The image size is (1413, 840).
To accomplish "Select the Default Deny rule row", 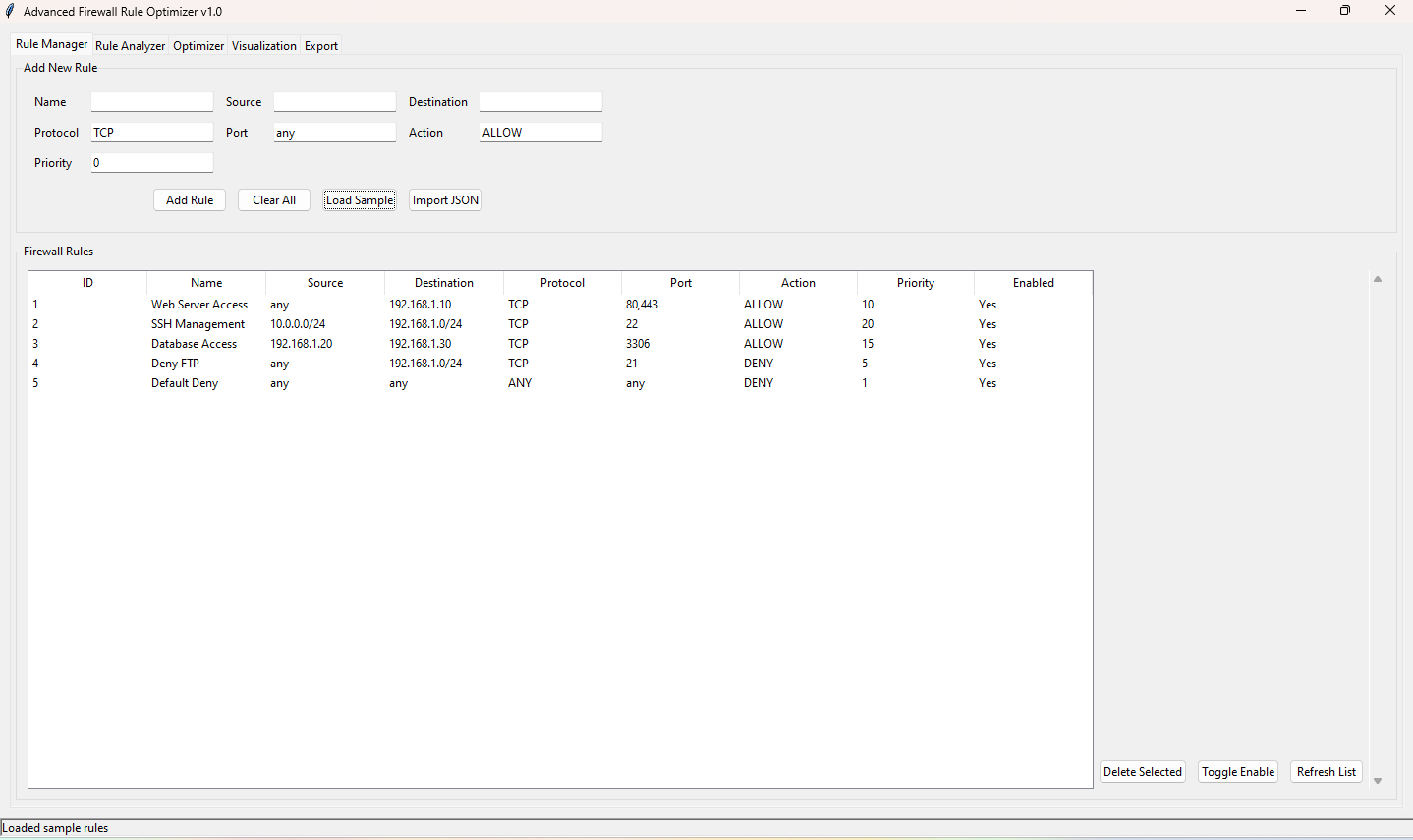I will coord(185,383).
